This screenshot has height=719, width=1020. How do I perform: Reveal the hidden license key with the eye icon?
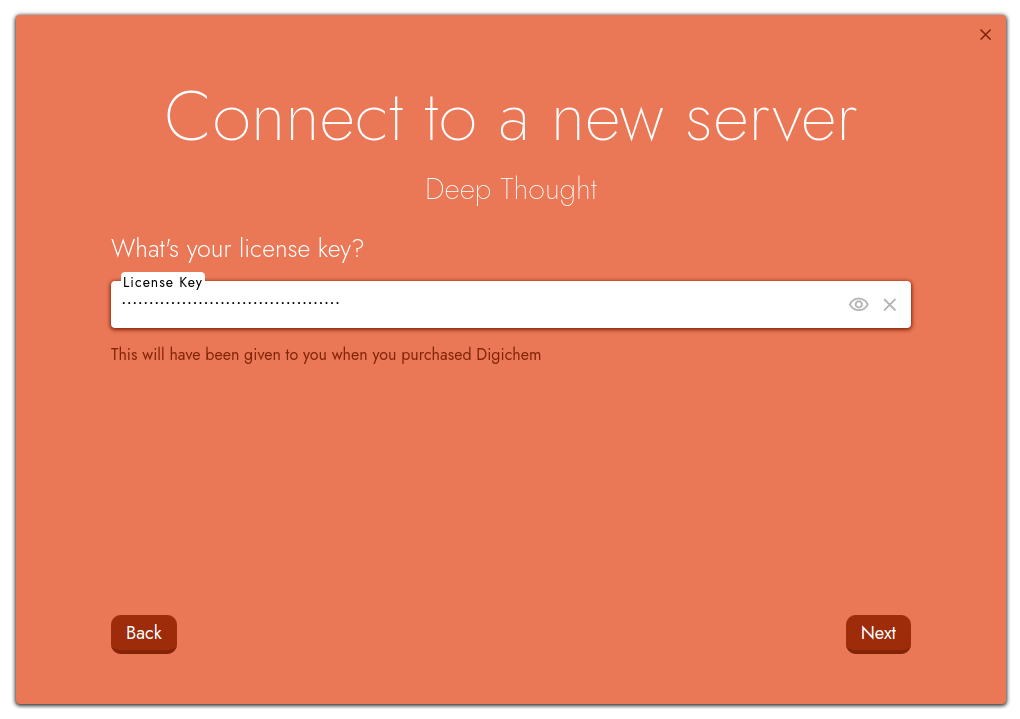858,304
